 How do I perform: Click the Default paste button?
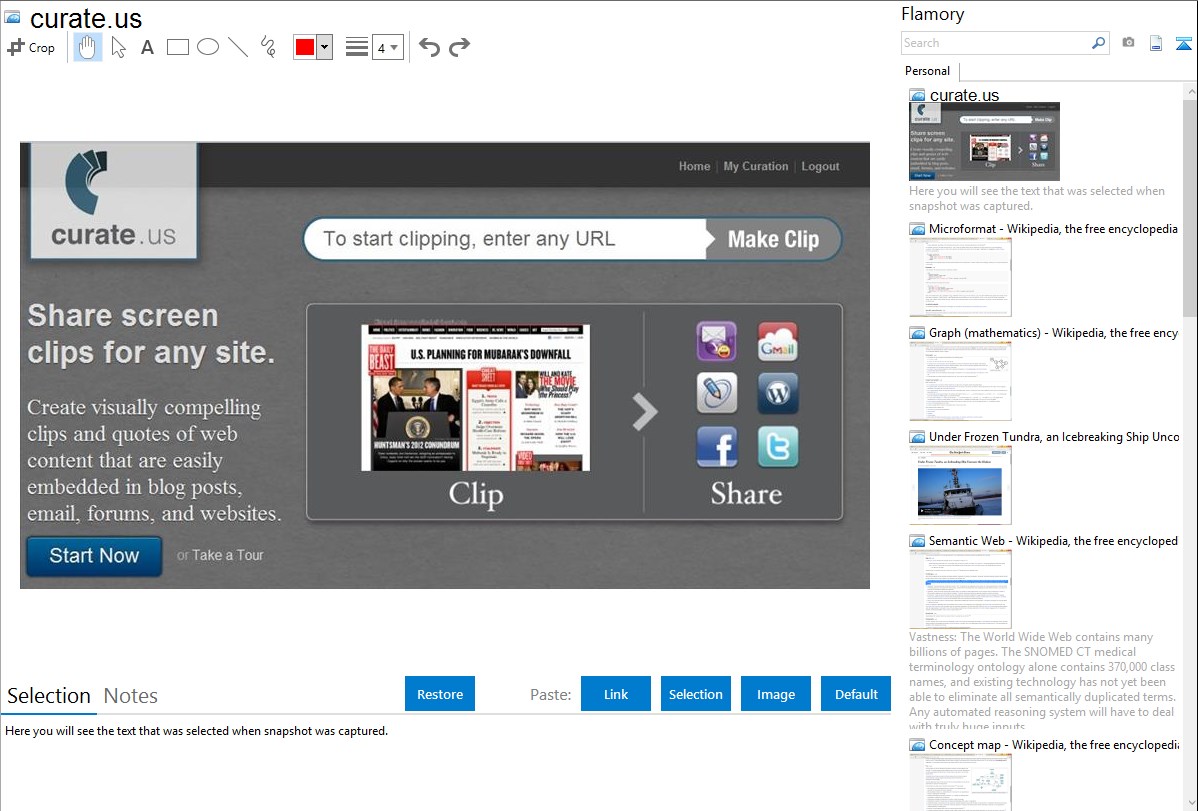click(x=856, y=694)
